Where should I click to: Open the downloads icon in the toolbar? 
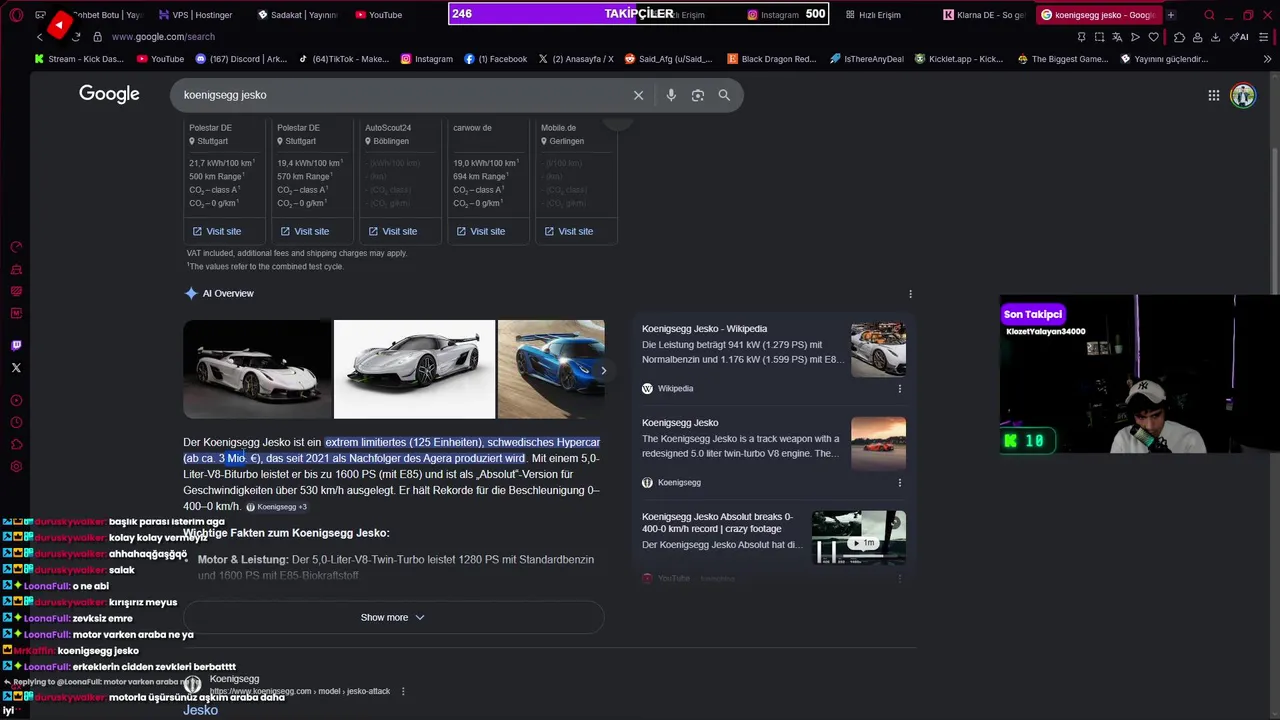tap(1215, 37)
